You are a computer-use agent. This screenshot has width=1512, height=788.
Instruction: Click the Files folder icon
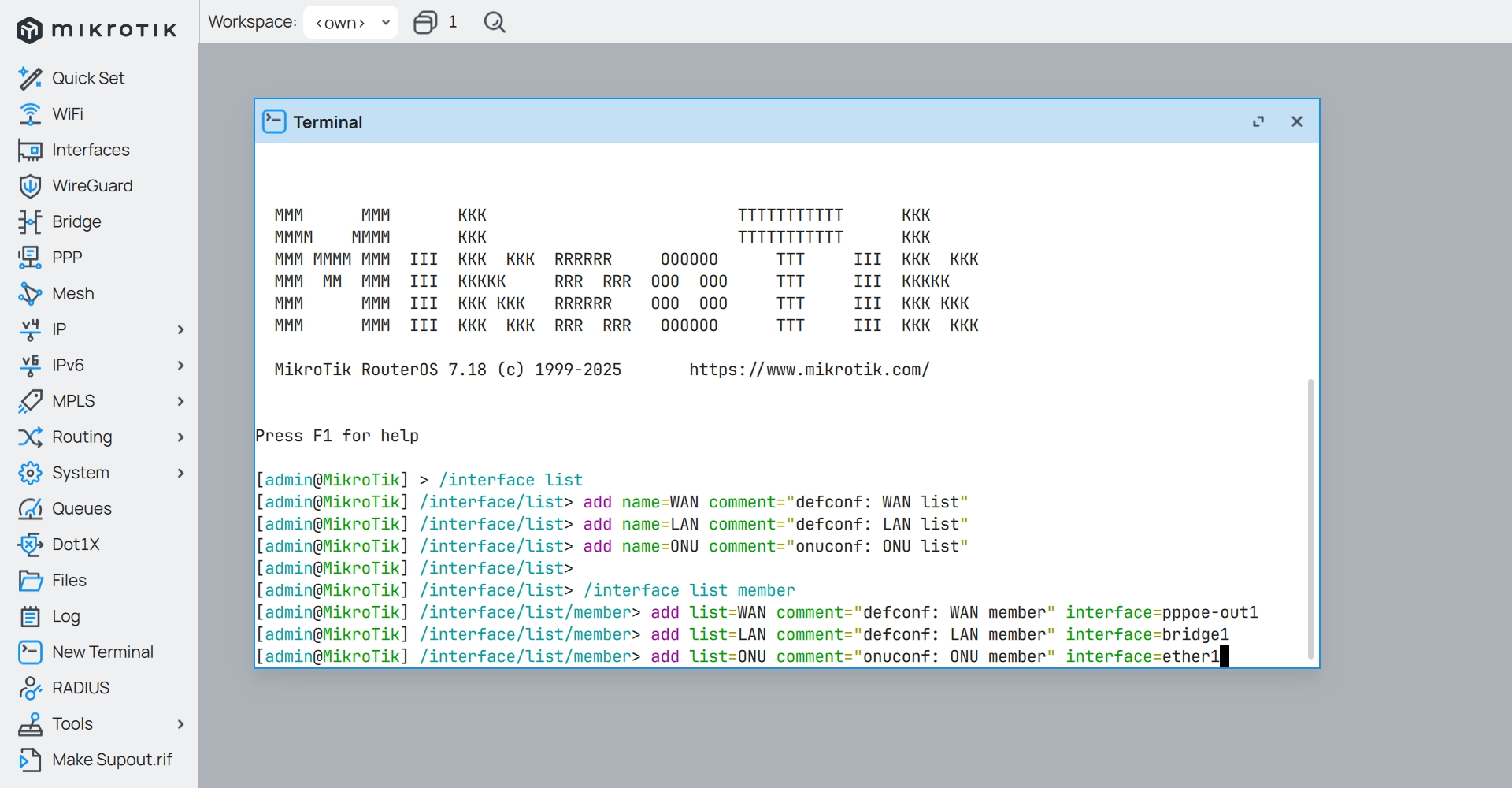[x=30, y=580]
